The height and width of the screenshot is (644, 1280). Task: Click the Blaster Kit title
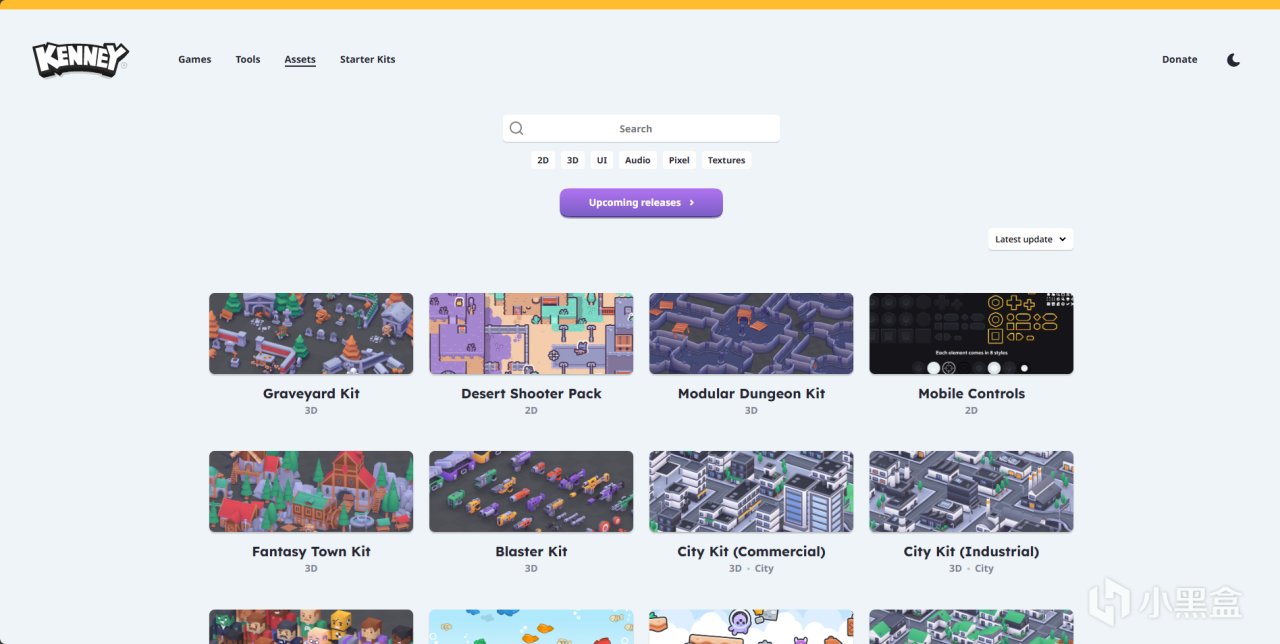(531, 552)
